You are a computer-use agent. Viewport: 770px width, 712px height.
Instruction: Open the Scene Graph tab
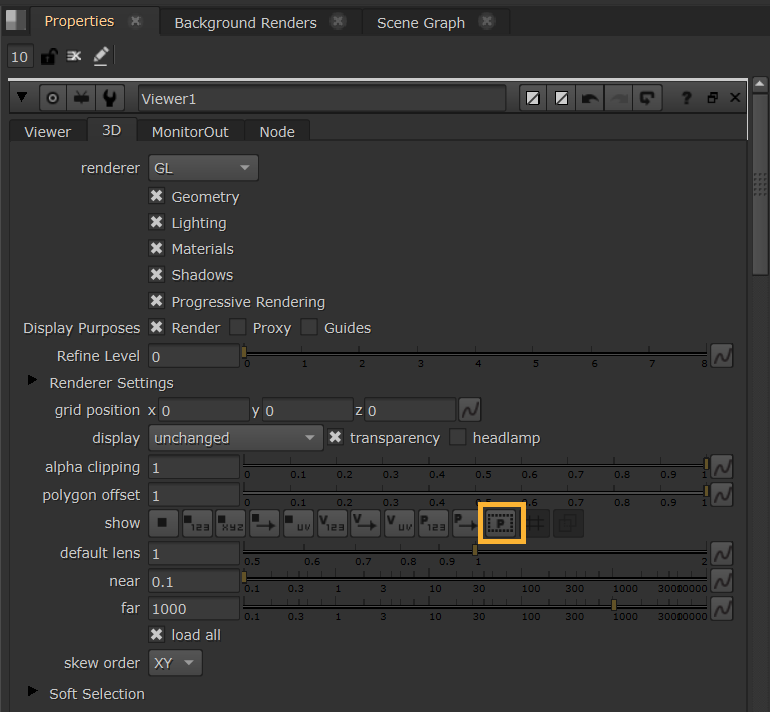pyautogui.click(x=420, y=22)
